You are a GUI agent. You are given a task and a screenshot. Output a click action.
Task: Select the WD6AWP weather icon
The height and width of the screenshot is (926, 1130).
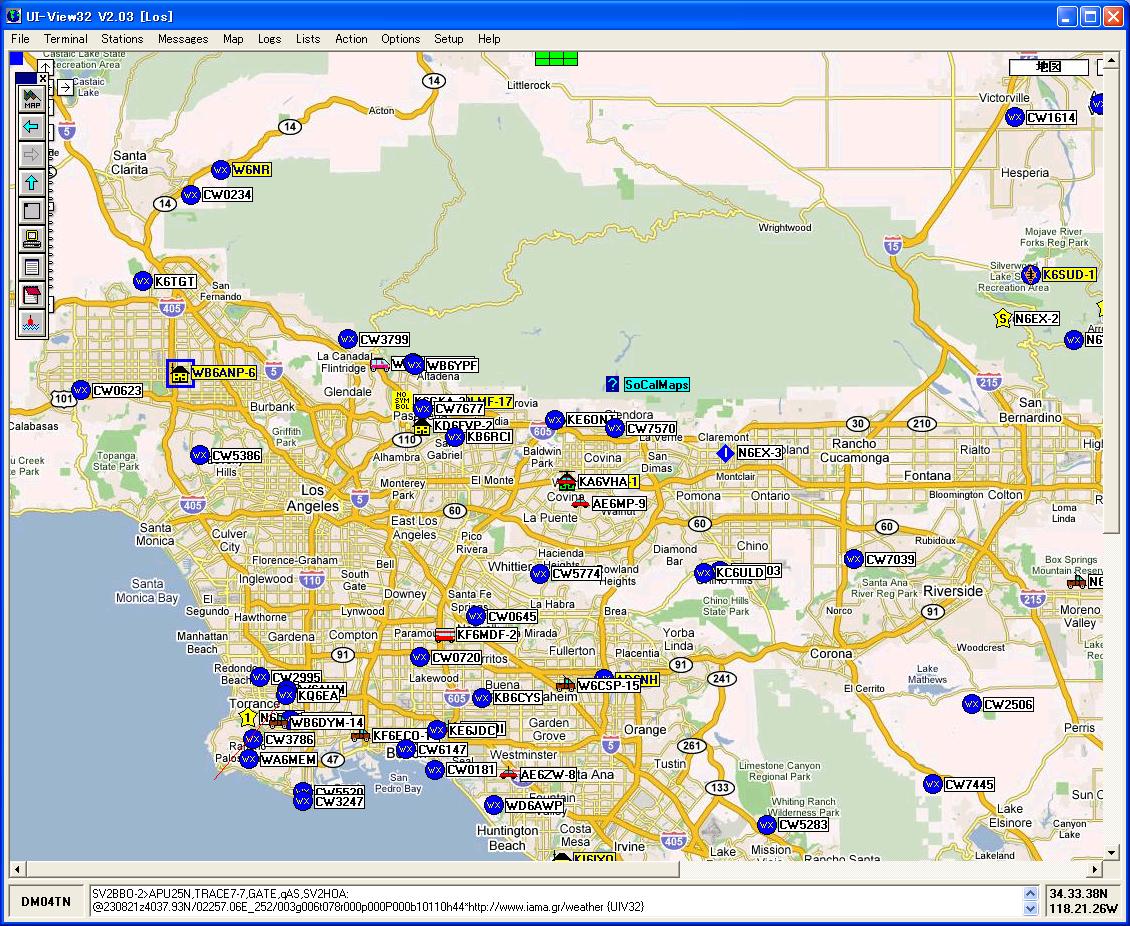(494, 805)
